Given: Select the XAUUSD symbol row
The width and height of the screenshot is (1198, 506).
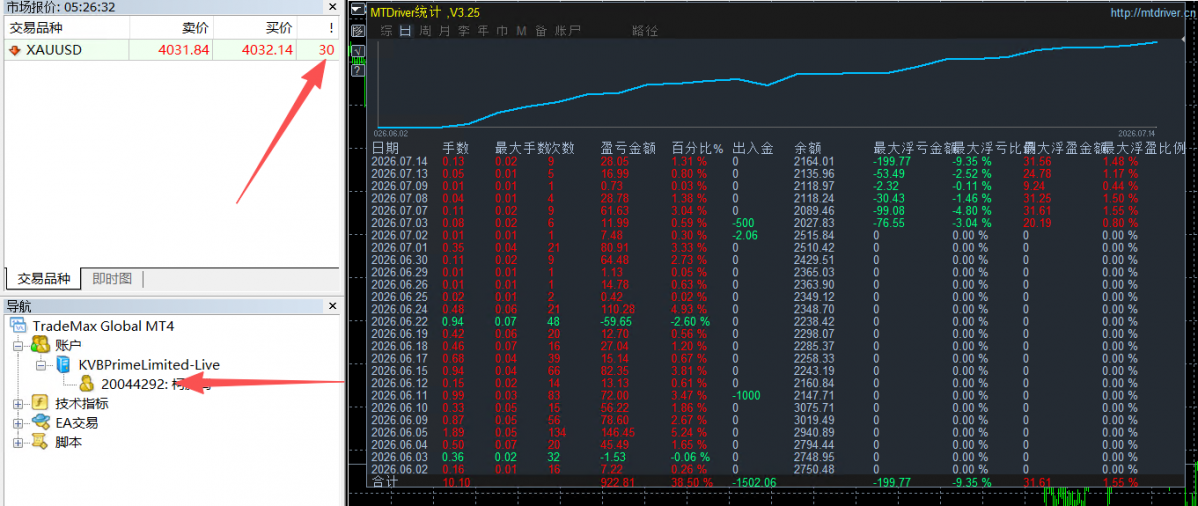Looking at the screenshot, I should pos(172,50).
